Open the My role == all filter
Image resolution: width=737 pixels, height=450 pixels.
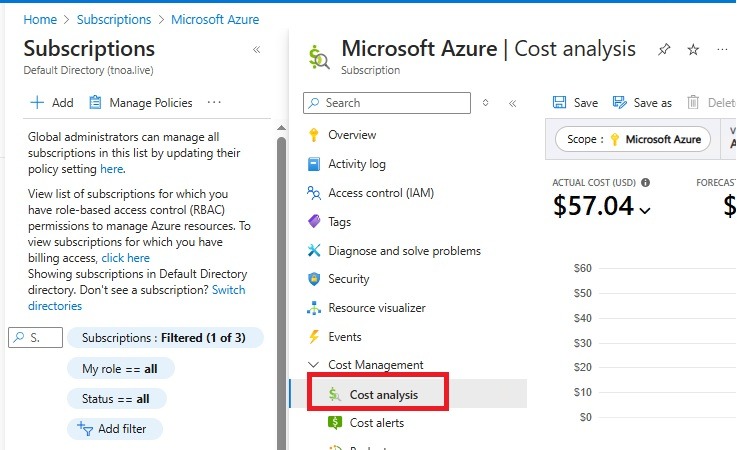coord(121,369)
